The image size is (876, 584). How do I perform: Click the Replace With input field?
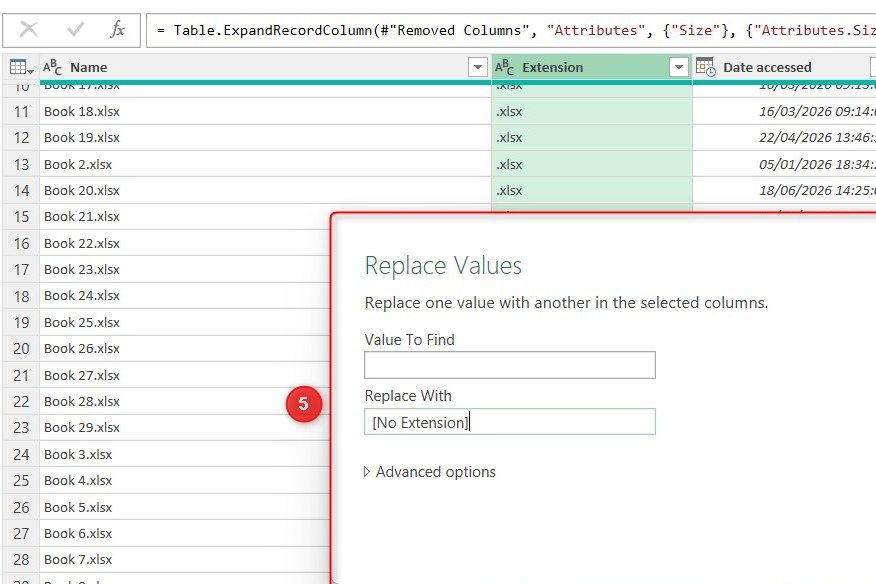[510, 422]
